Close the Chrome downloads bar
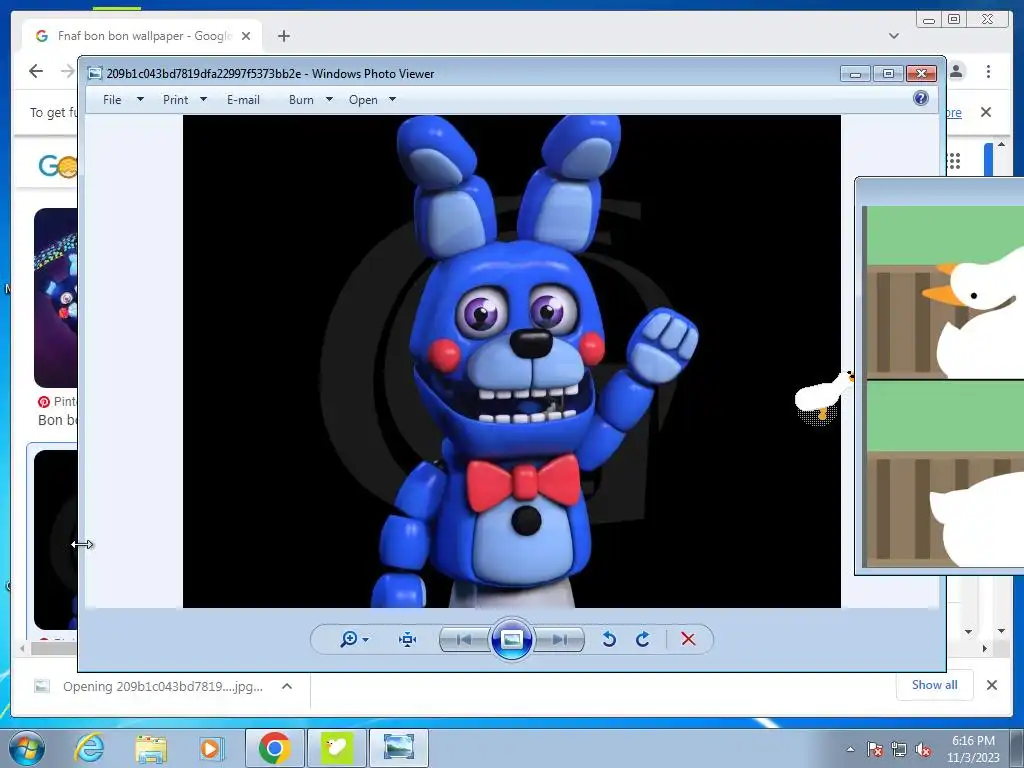 992,685
